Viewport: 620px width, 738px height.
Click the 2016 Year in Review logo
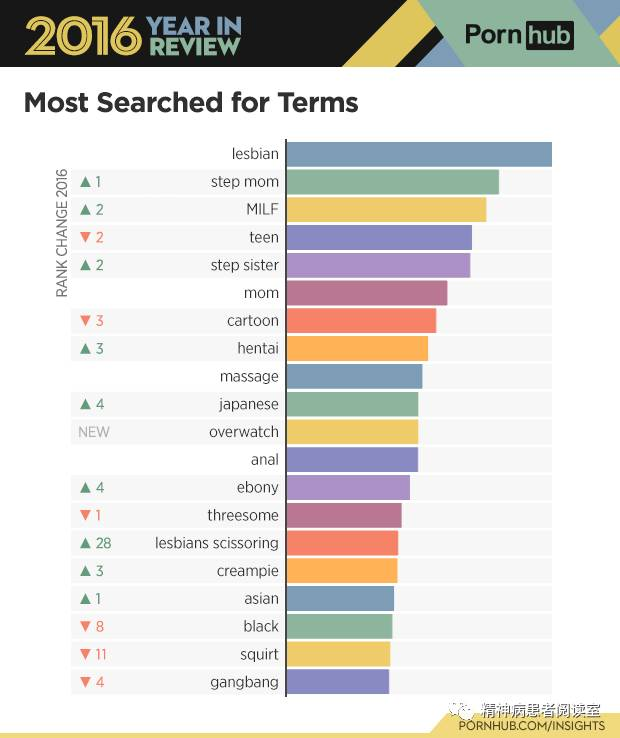[133, 36]
